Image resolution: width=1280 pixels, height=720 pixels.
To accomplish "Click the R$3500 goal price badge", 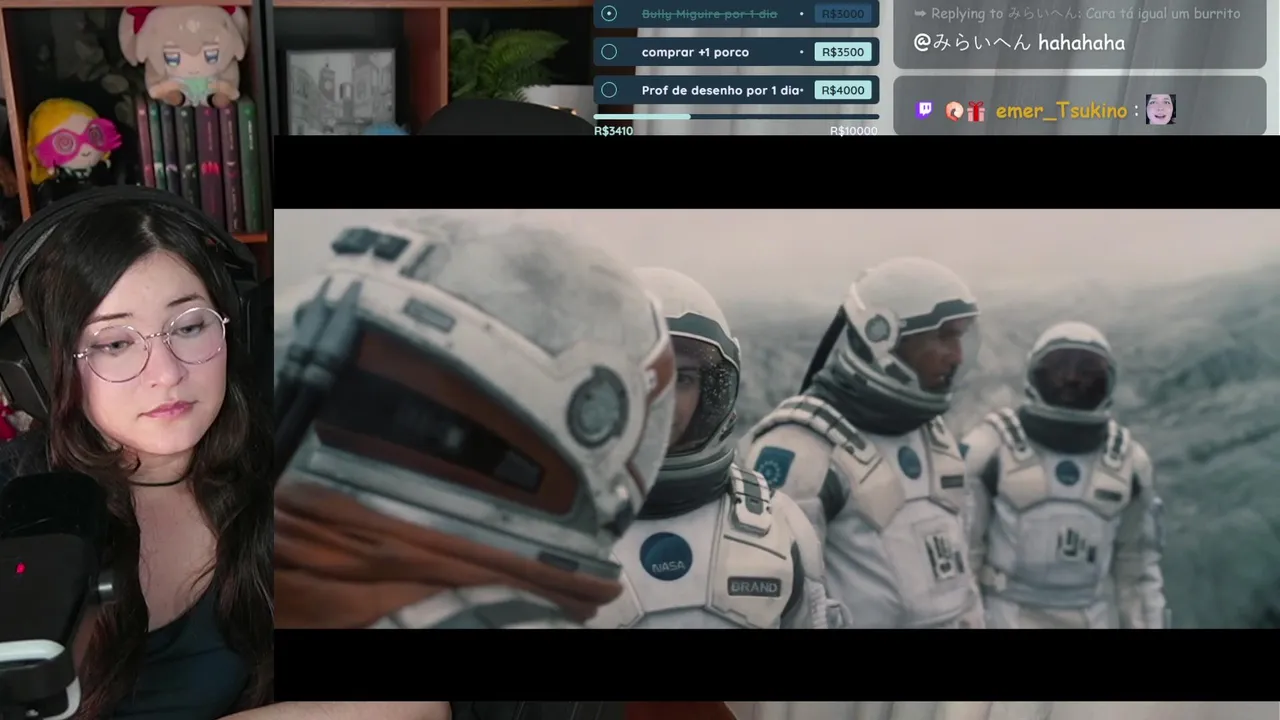I will (x=843, y=52).
